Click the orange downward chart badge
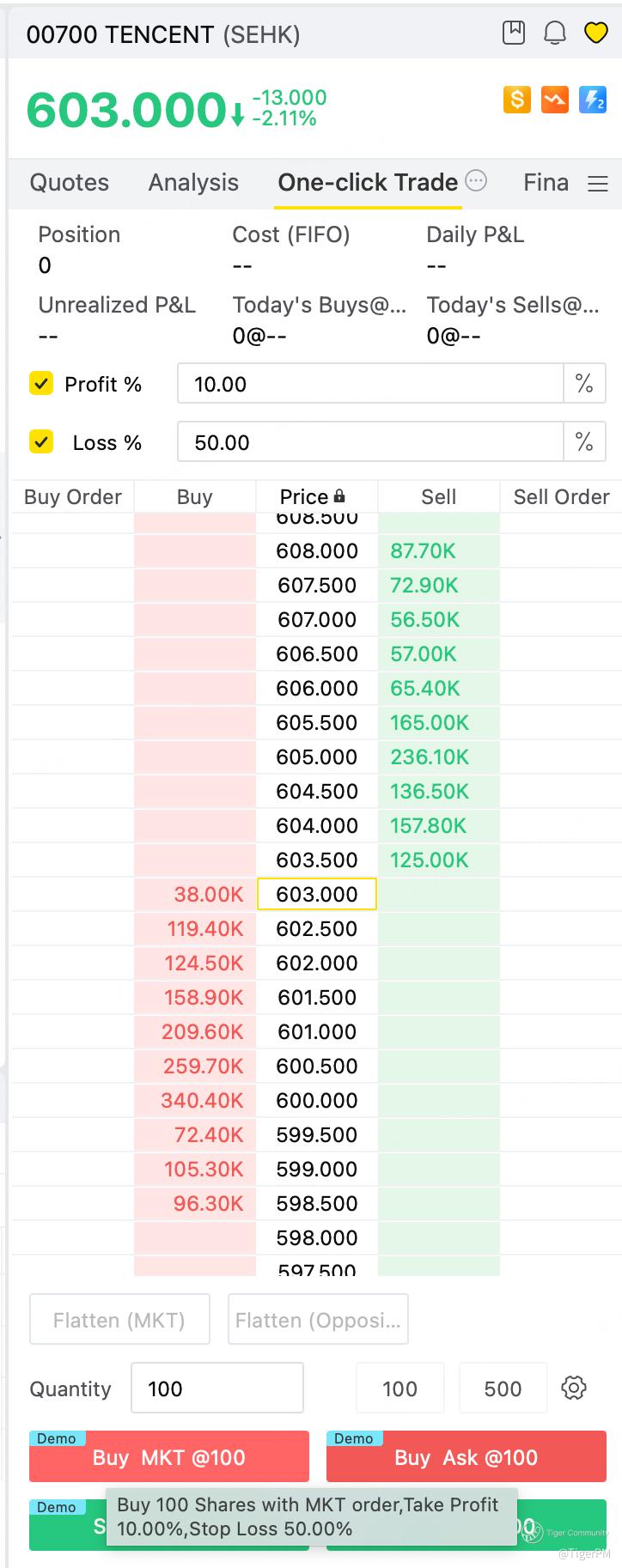The height and width of the screenshot is (1568, 622). point(555,100)
